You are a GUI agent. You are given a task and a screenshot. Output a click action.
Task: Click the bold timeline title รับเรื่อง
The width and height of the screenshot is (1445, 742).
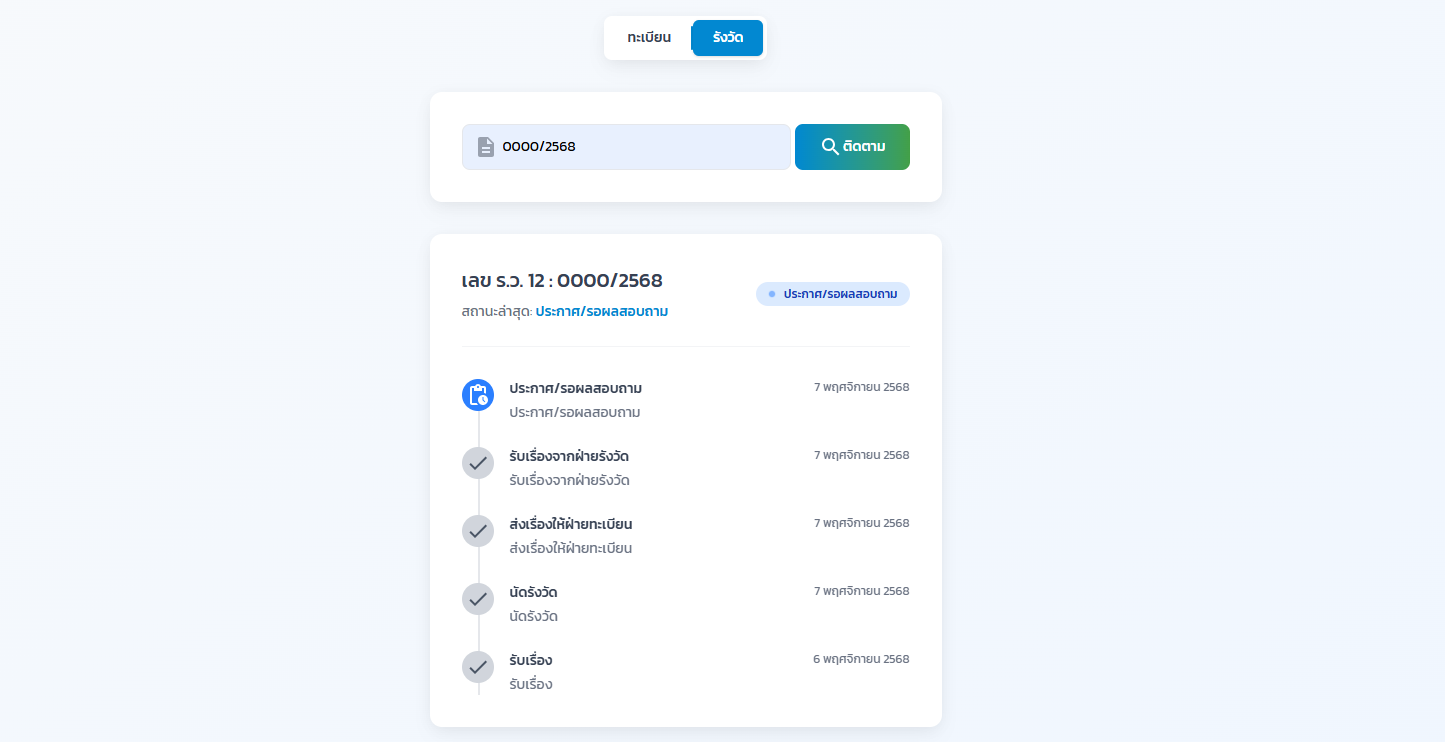(x=531, y=660)
